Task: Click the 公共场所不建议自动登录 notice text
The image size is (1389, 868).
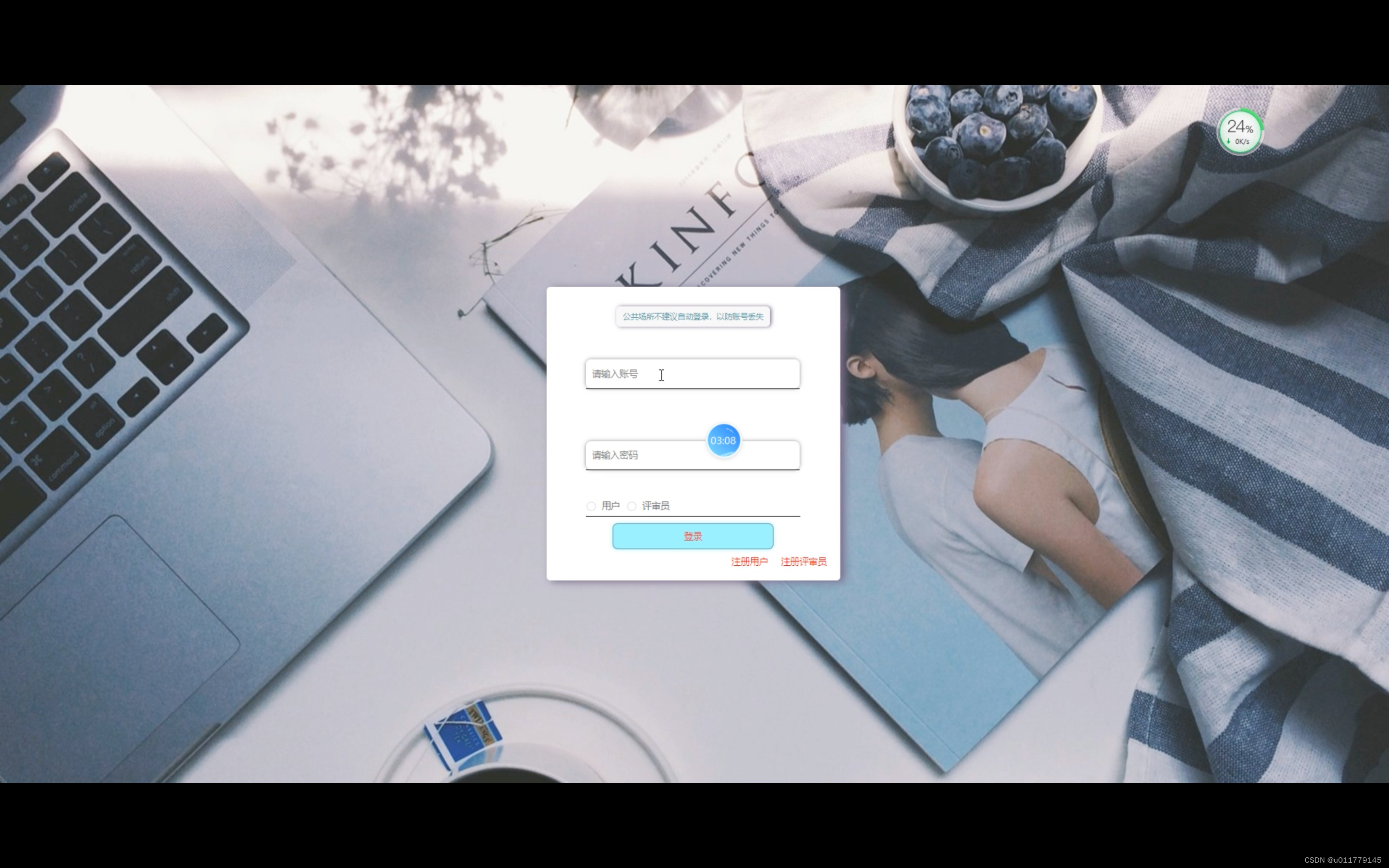Action: 692,316
